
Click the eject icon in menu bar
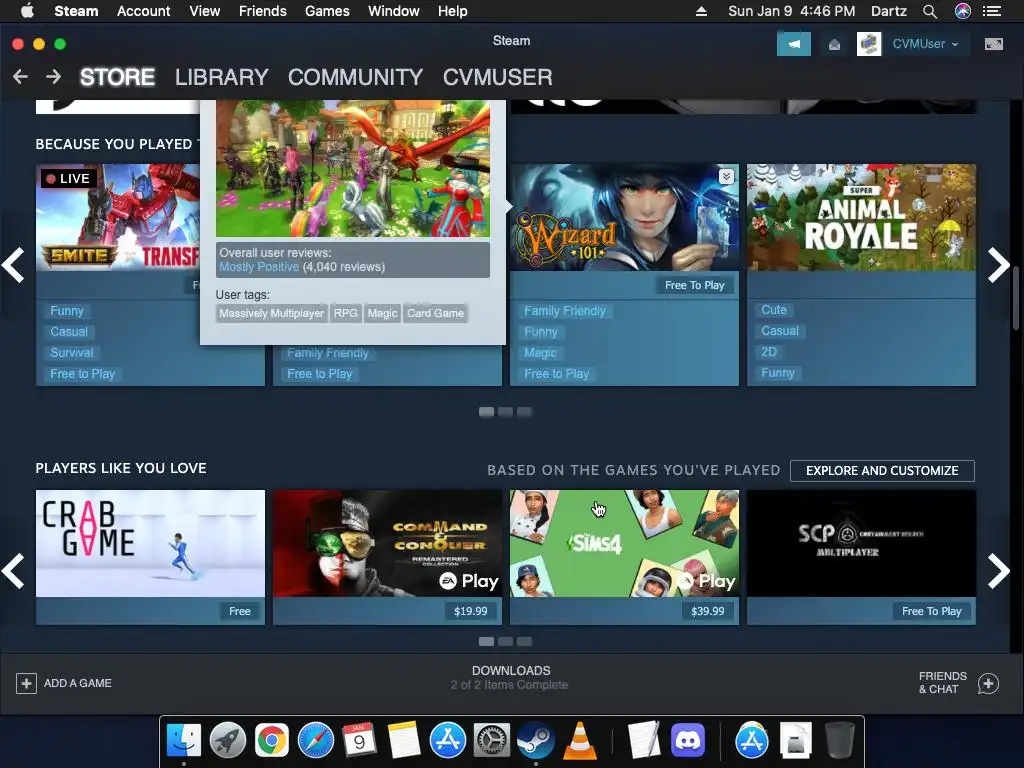(x=701, y=11)
